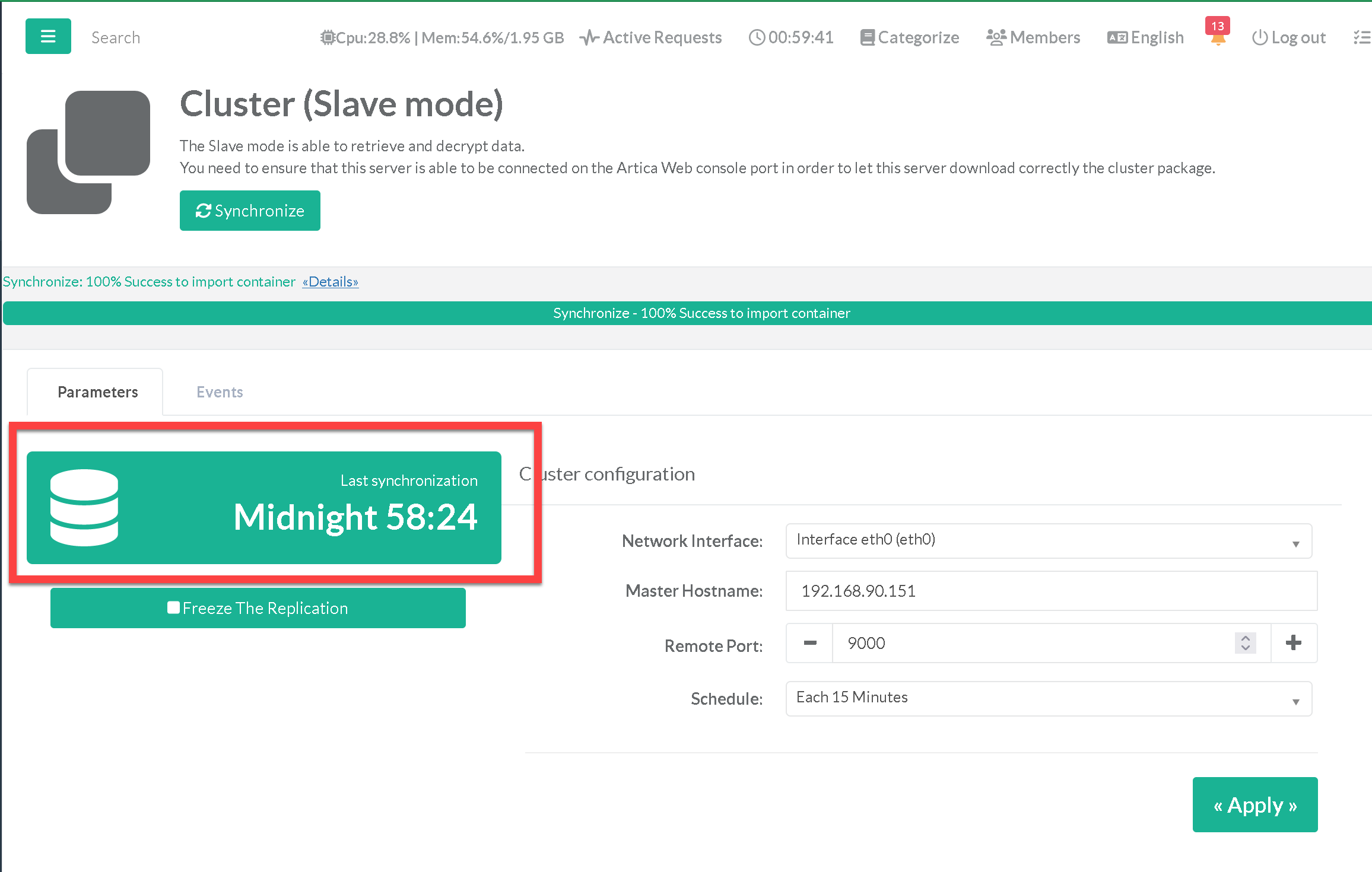Screen dimensions: 1372x872
Task: Open the Categorize section
Action: (x=910, y=38)
